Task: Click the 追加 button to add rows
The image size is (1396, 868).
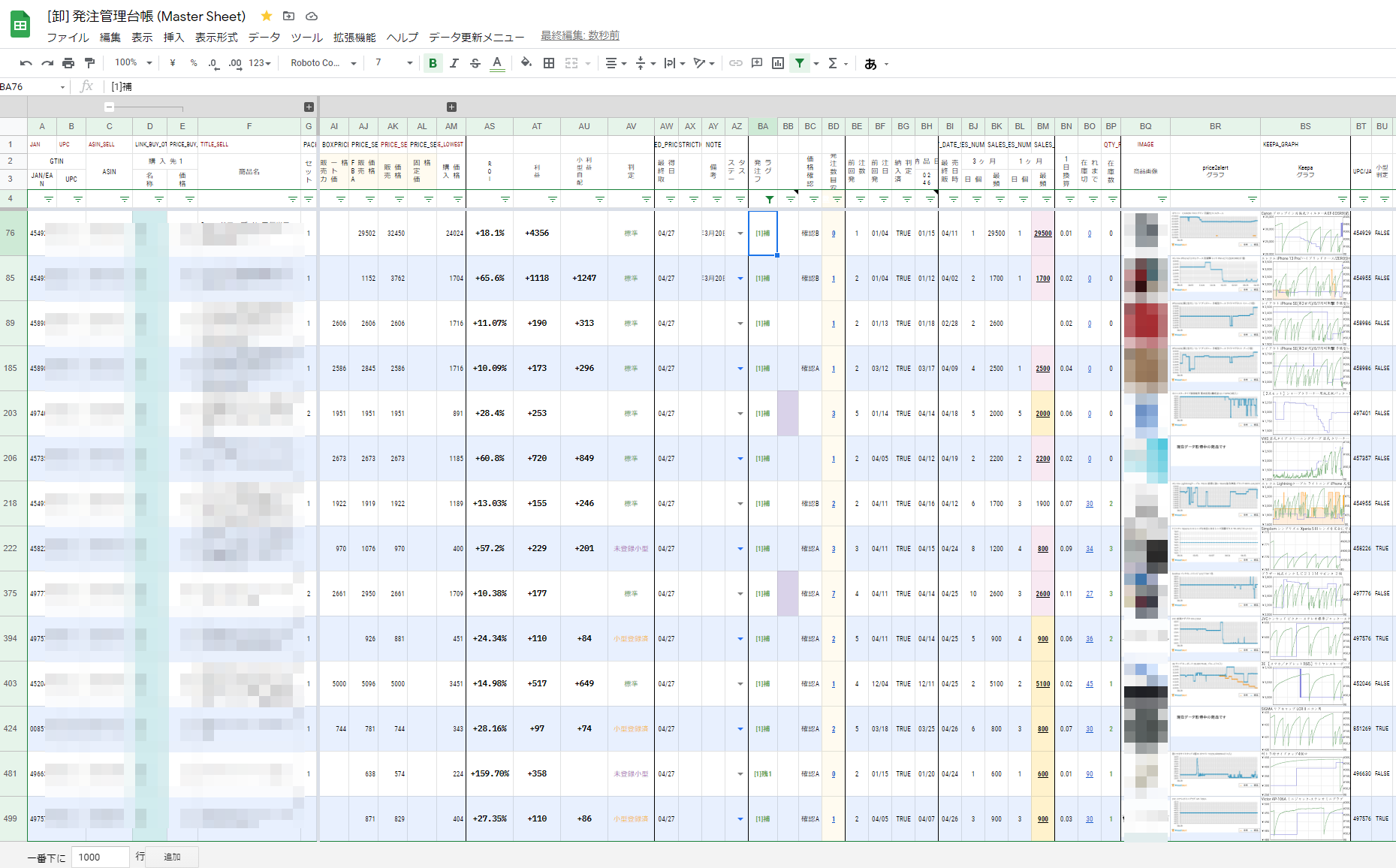Action: [172, 857]
